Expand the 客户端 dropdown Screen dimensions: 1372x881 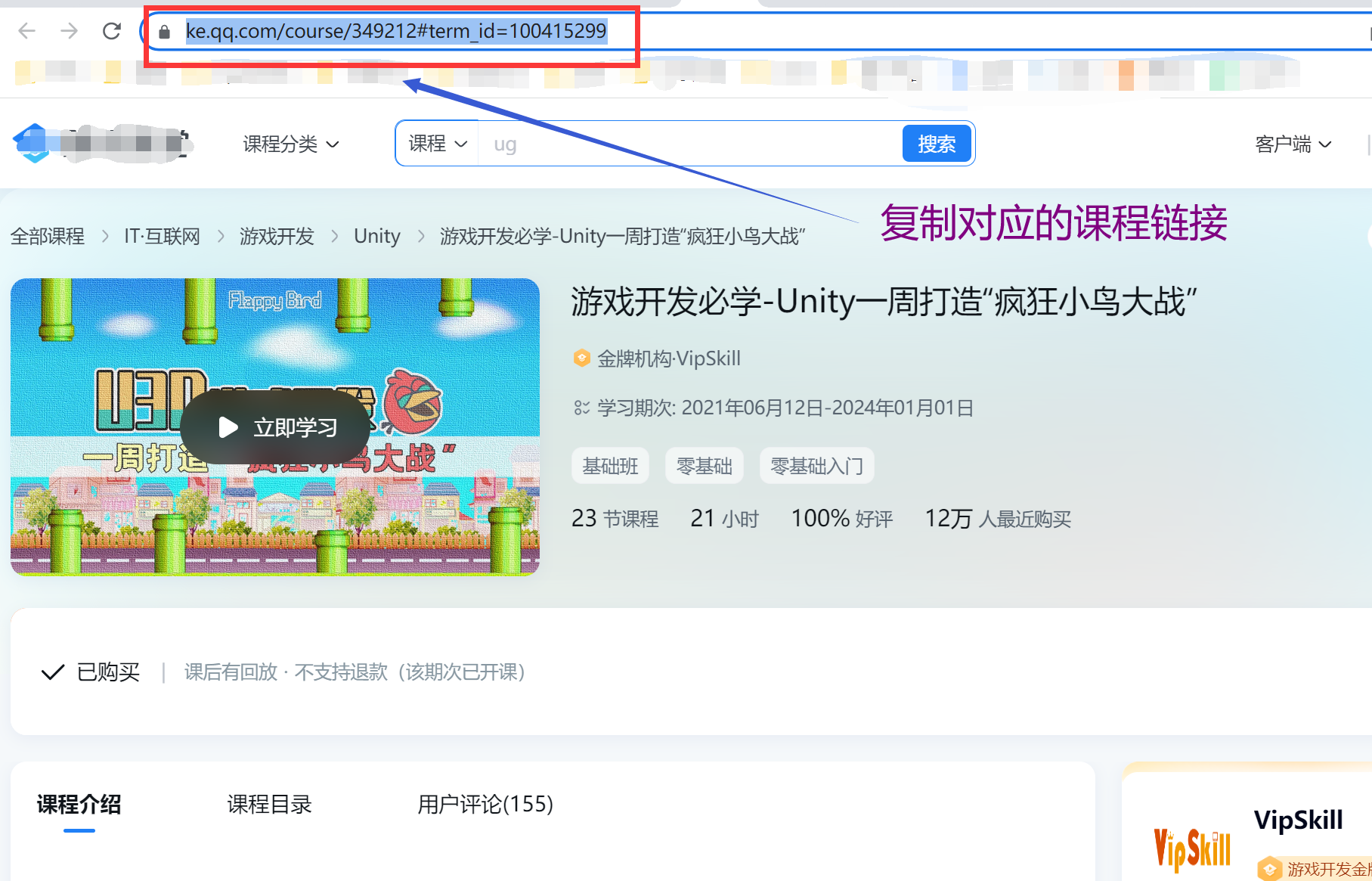click(x=1293, y=144)
